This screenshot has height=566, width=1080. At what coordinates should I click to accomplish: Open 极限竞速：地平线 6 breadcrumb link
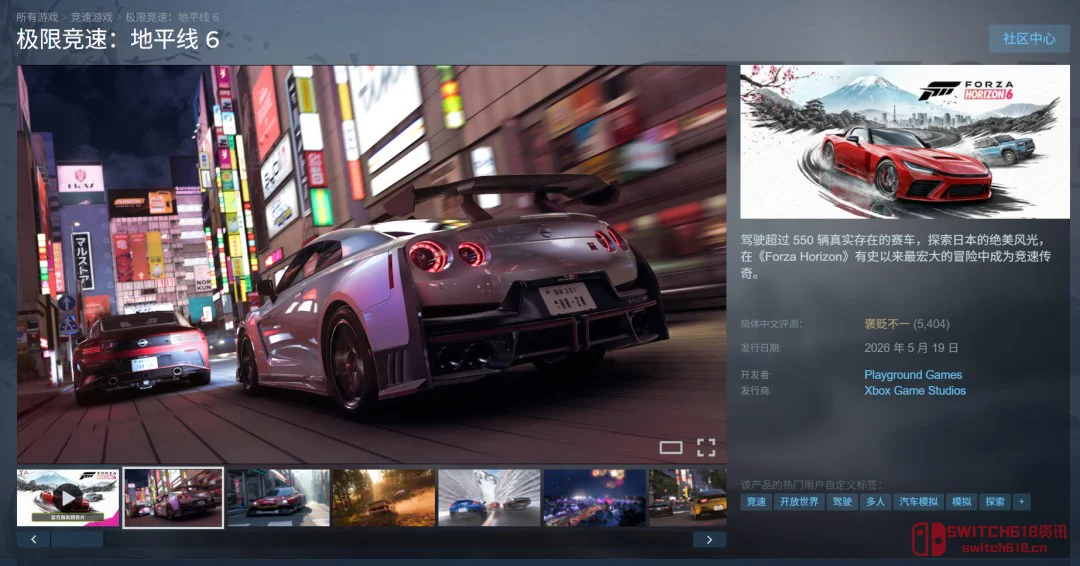(x=172, y=17)
